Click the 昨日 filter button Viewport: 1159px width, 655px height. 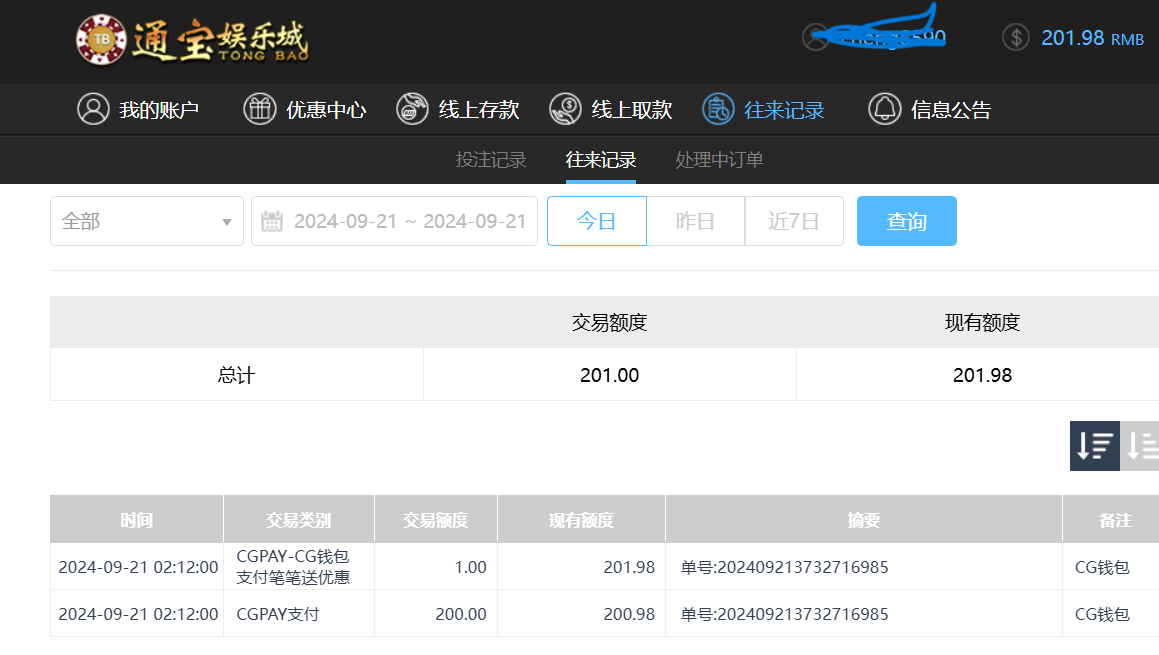[x=695, y=221]
